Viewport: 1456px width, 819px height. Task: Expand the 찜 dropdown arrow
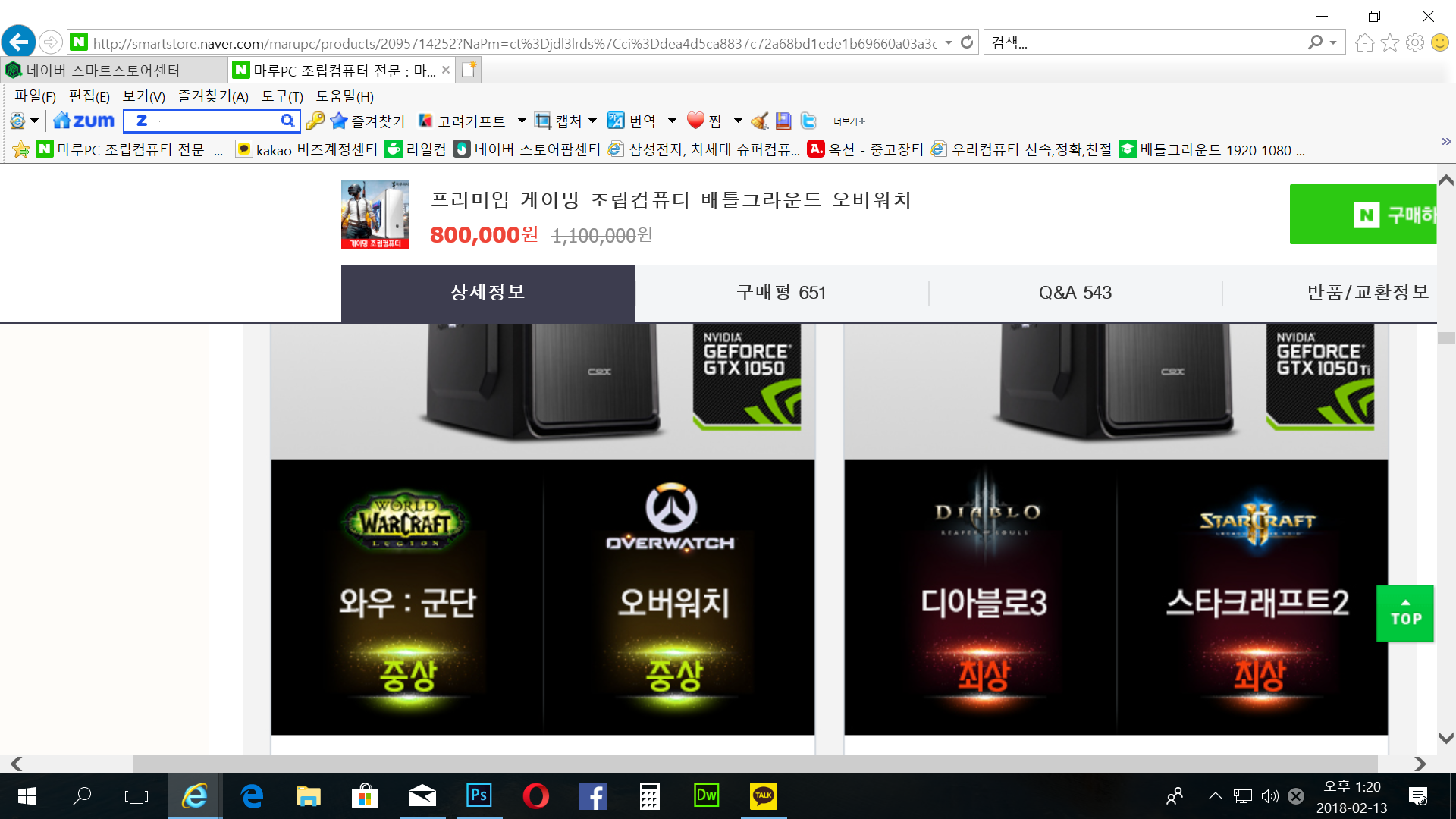[738, 121]
